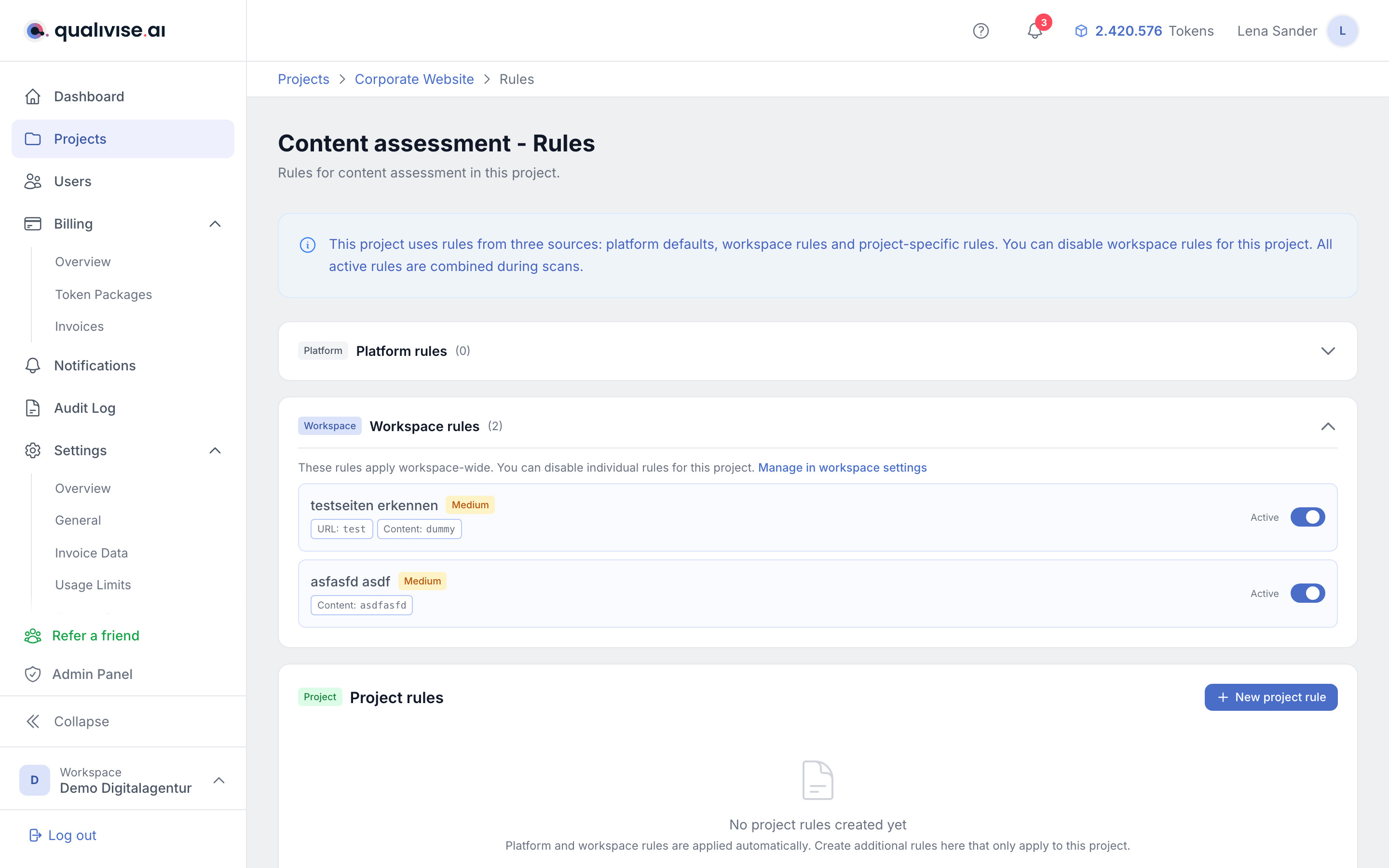Image resolution: width=1389 pixels, height=868 pixels.
Task: Click the New project rule button
Action: 1271,697
